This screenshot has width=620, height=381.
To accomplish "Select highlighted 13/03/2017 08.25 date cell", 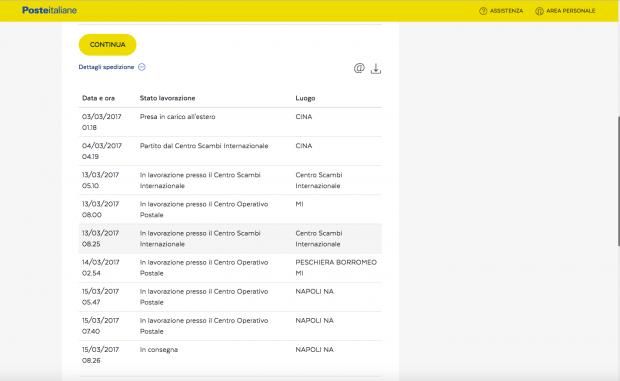I will tap(100, 238).
